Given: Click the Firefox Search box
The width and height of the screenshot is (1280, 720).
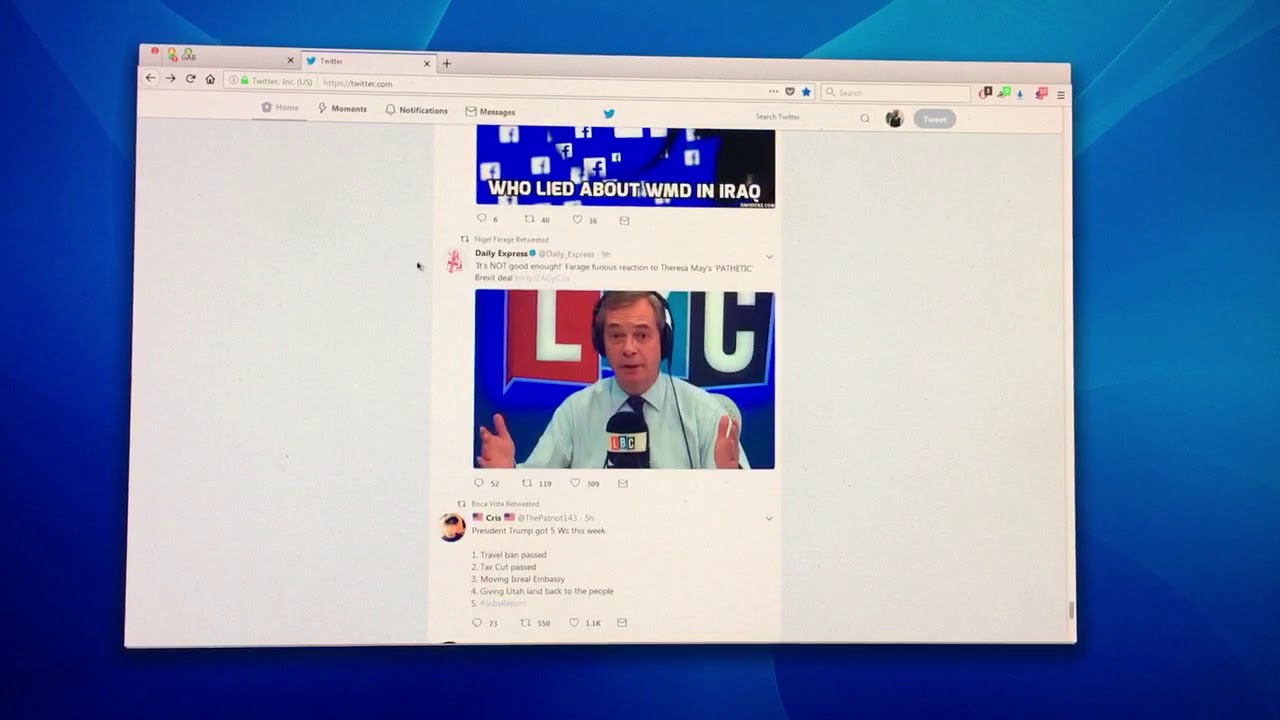Looking at the screenshot, I should pyautogui.click(x=895, y=93).
